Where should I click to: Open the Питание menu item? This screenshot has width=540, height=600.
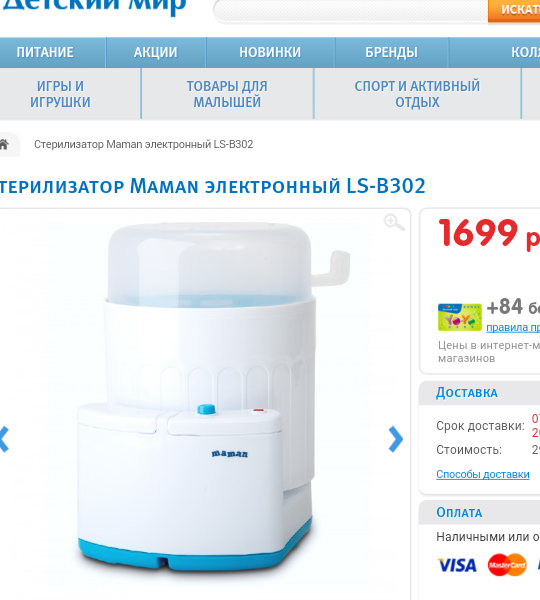point(45,52)
